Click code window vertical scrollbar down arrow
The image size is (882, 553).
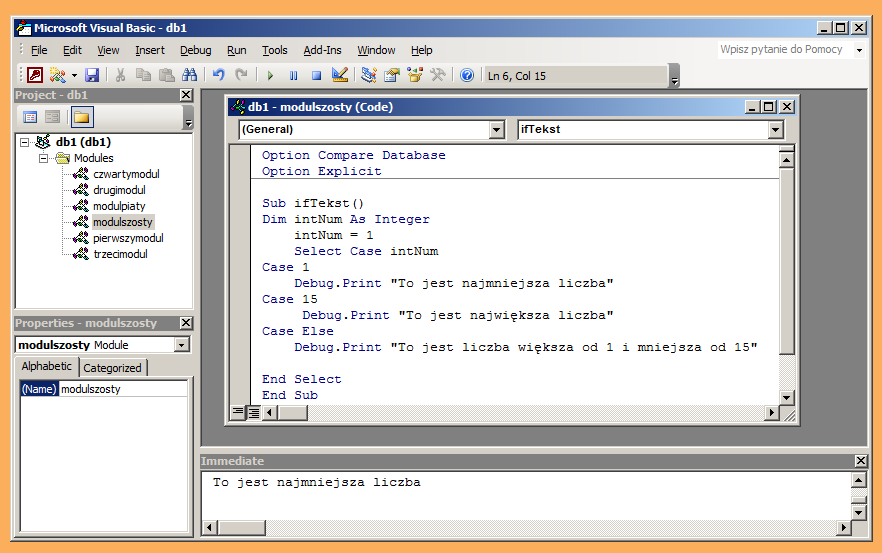coord(786,397)
